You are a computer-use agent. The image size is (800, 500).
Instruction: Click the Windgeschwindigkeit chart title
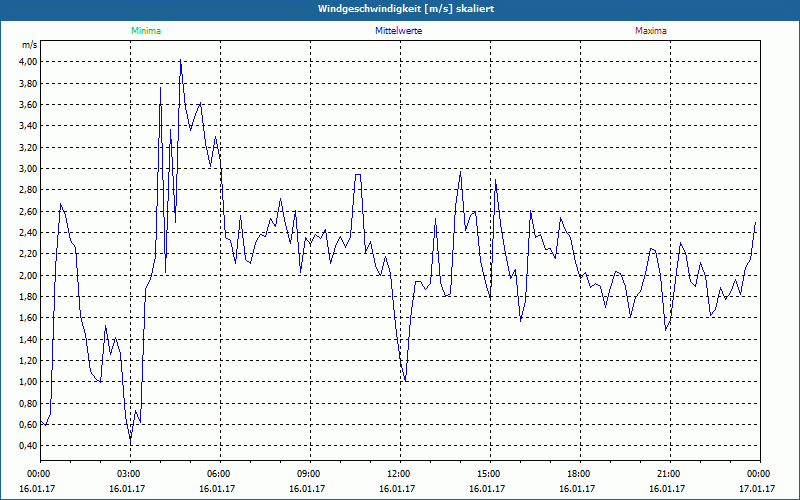[x=406, y=9]
